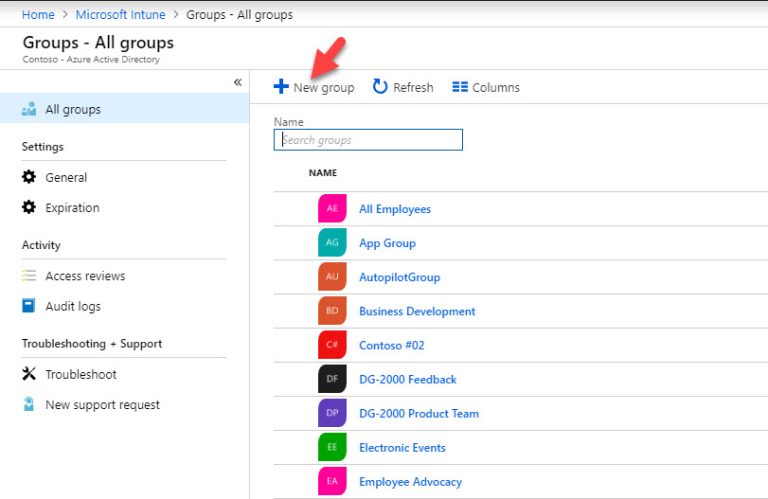Open DG-2000 Product Team group
This screenshot has width=768, height=499.
pos(419,413)
